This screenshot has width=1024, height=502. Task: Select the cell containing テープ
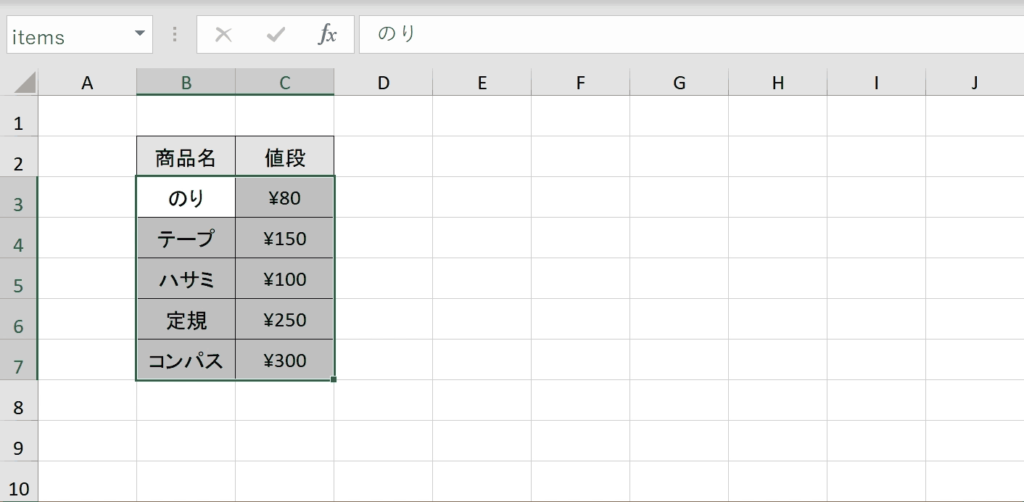(x=186, y=238)
